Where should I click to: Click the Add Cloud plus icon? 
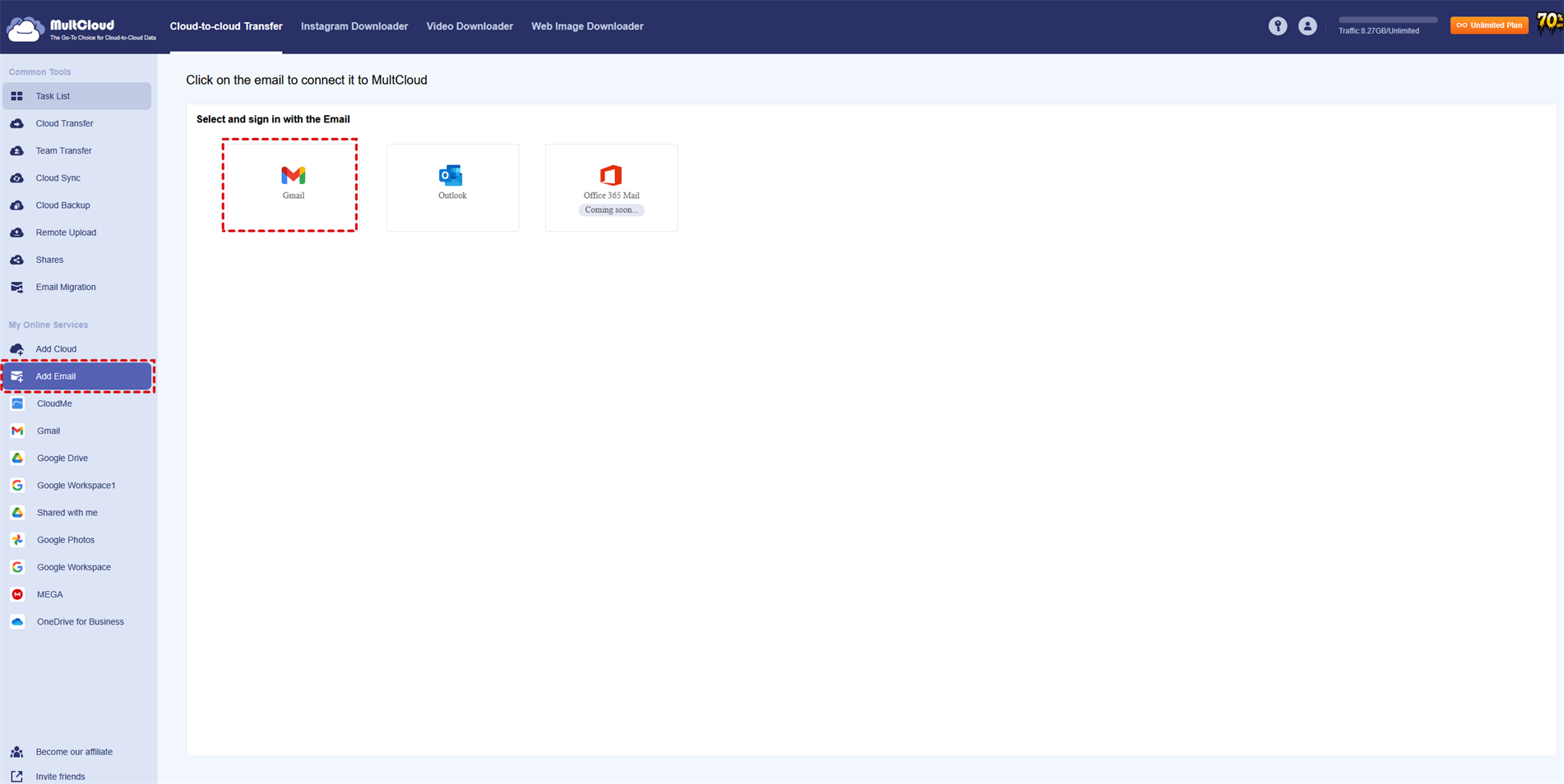tap(16, 349)
